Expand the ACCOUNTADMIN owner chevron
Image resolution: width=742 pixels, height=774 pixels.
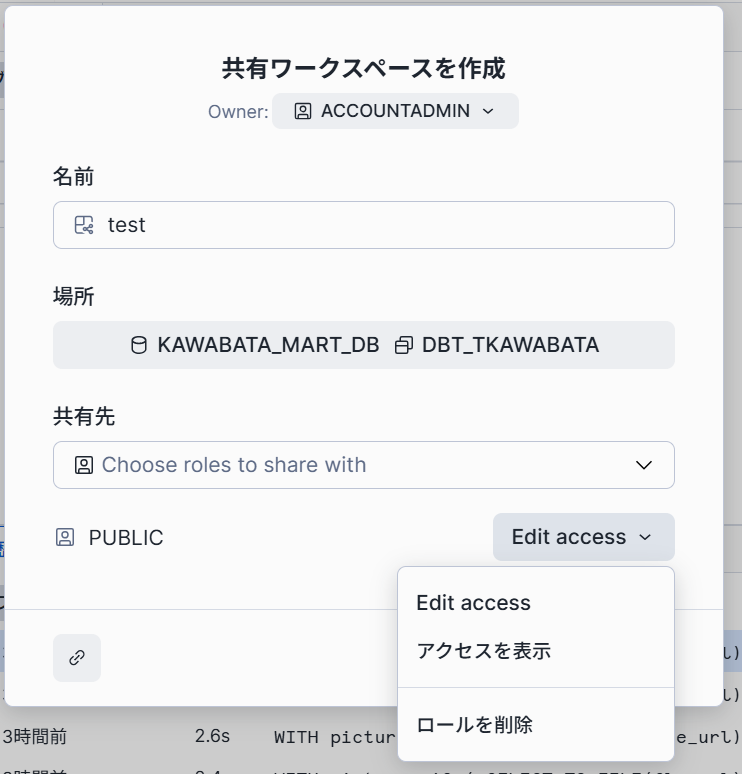pyautogui.click(x=488, y=111)
